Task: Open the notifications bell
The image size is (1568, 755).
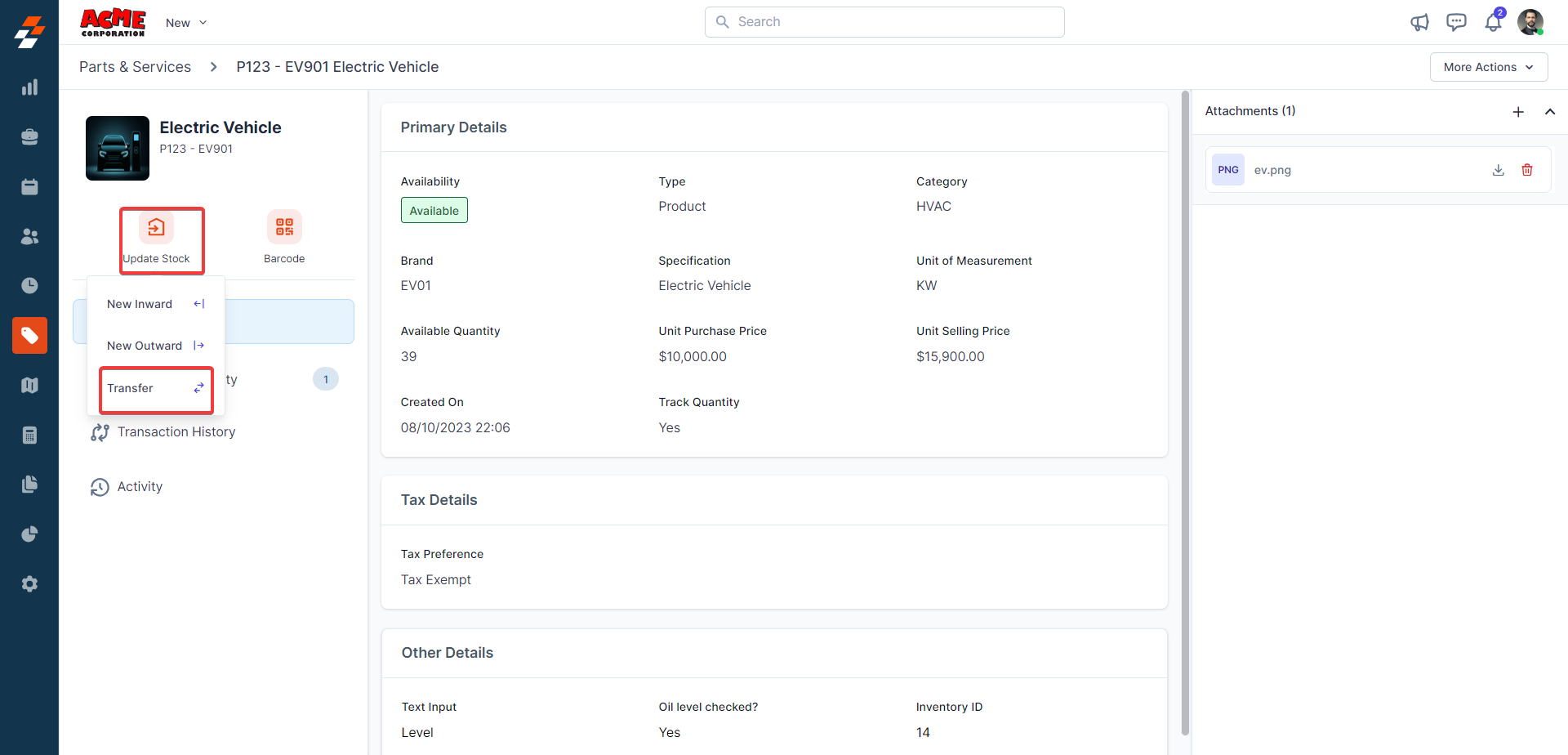Action: pyautogui.click(x=1493, y=22)
